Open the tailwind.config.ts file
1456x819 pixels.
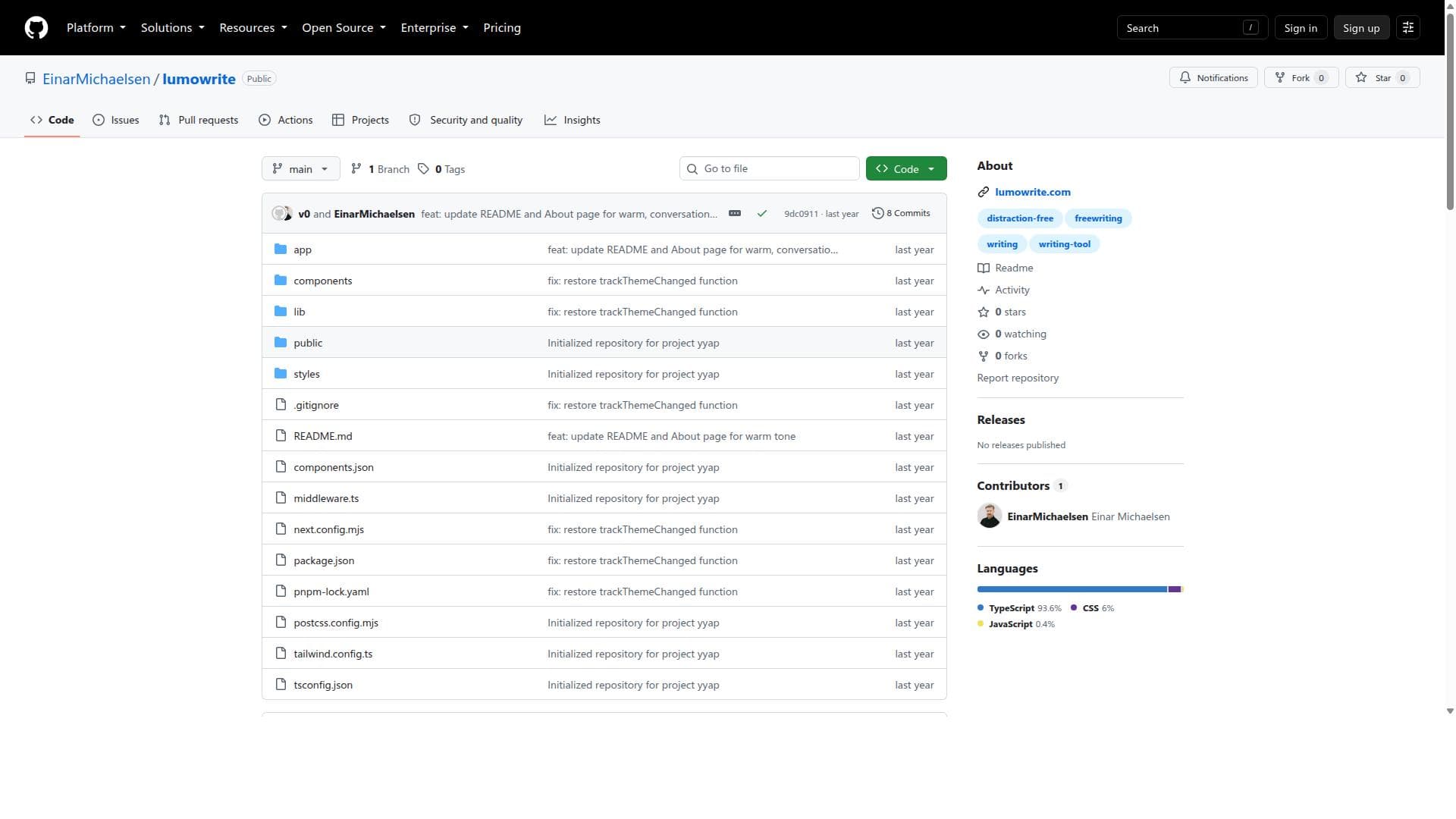click(x=333, y=654)
